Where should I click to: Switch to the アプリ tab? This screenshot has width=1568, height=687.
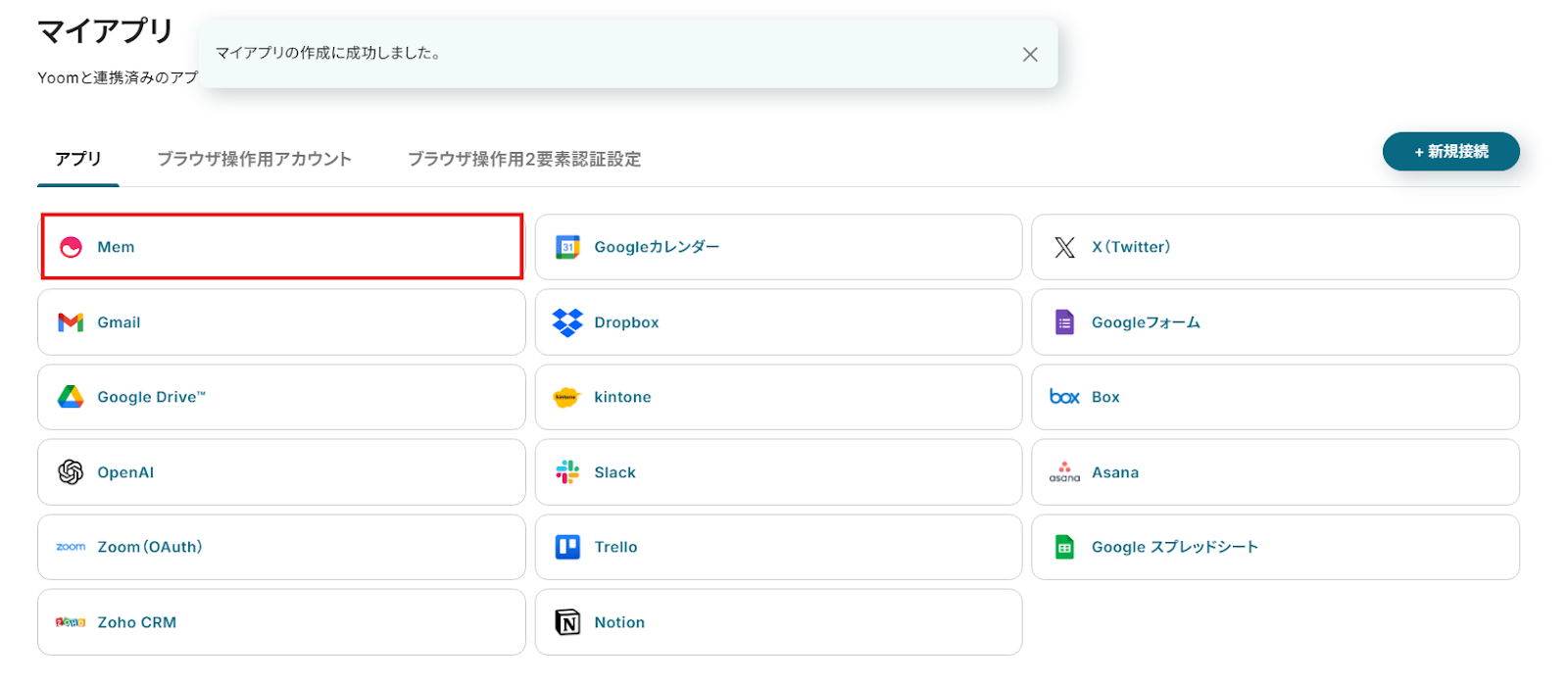pos(78,159)
